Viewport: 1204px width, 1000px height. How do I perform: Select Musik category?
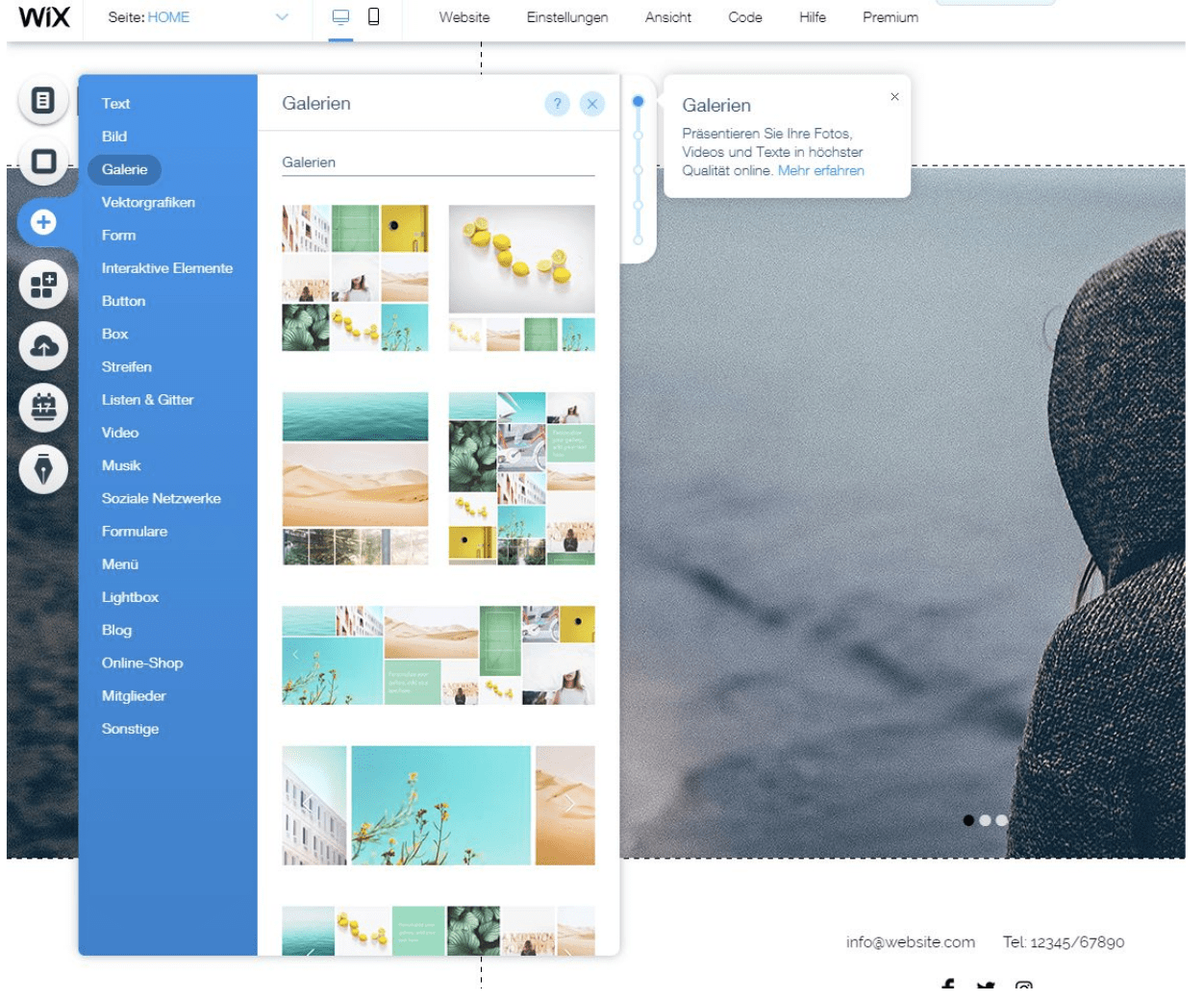point(121,465)
